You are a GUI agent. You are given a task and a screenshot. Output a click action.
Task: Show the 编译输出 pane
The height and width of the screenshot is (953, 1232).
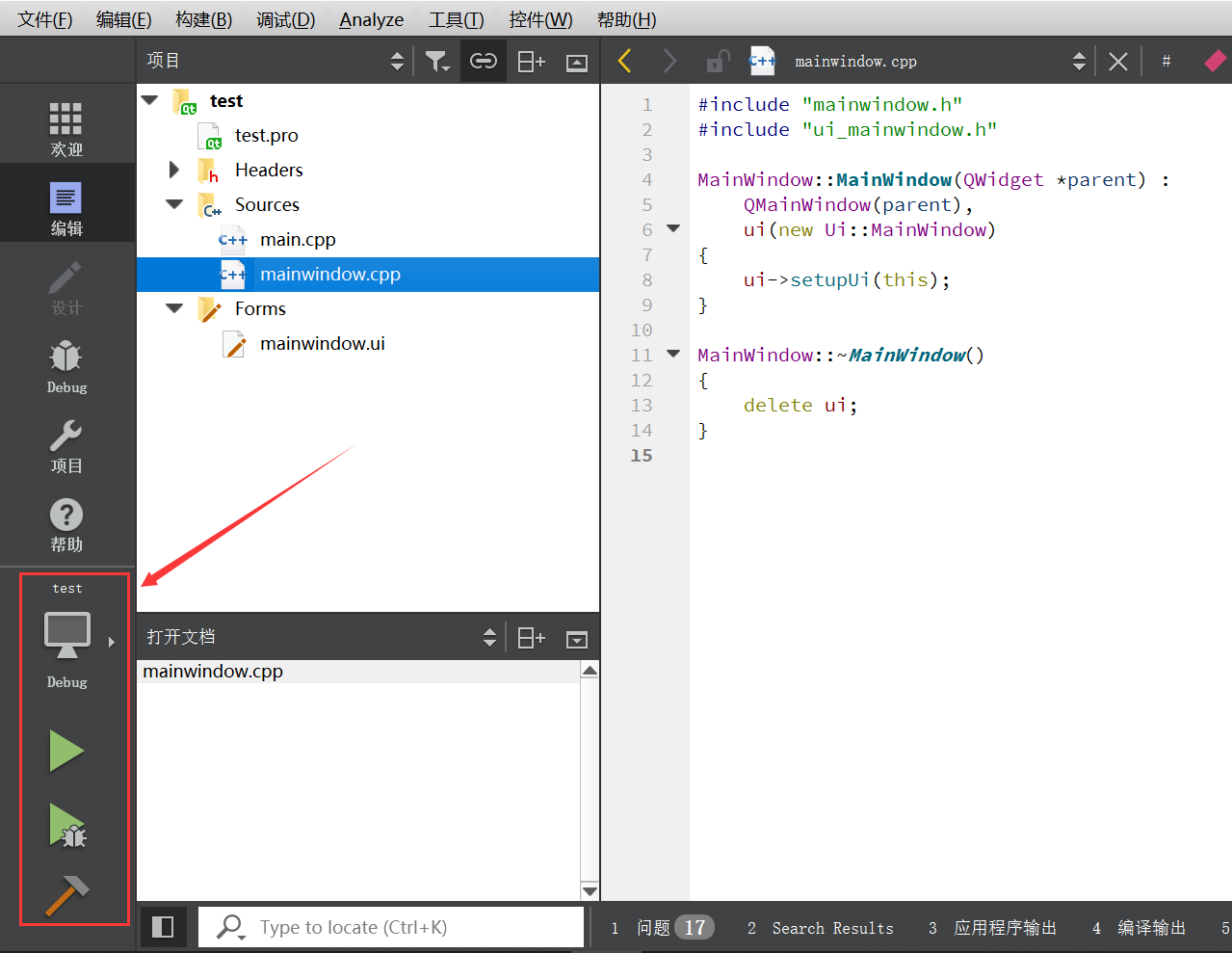(1140, 928)
